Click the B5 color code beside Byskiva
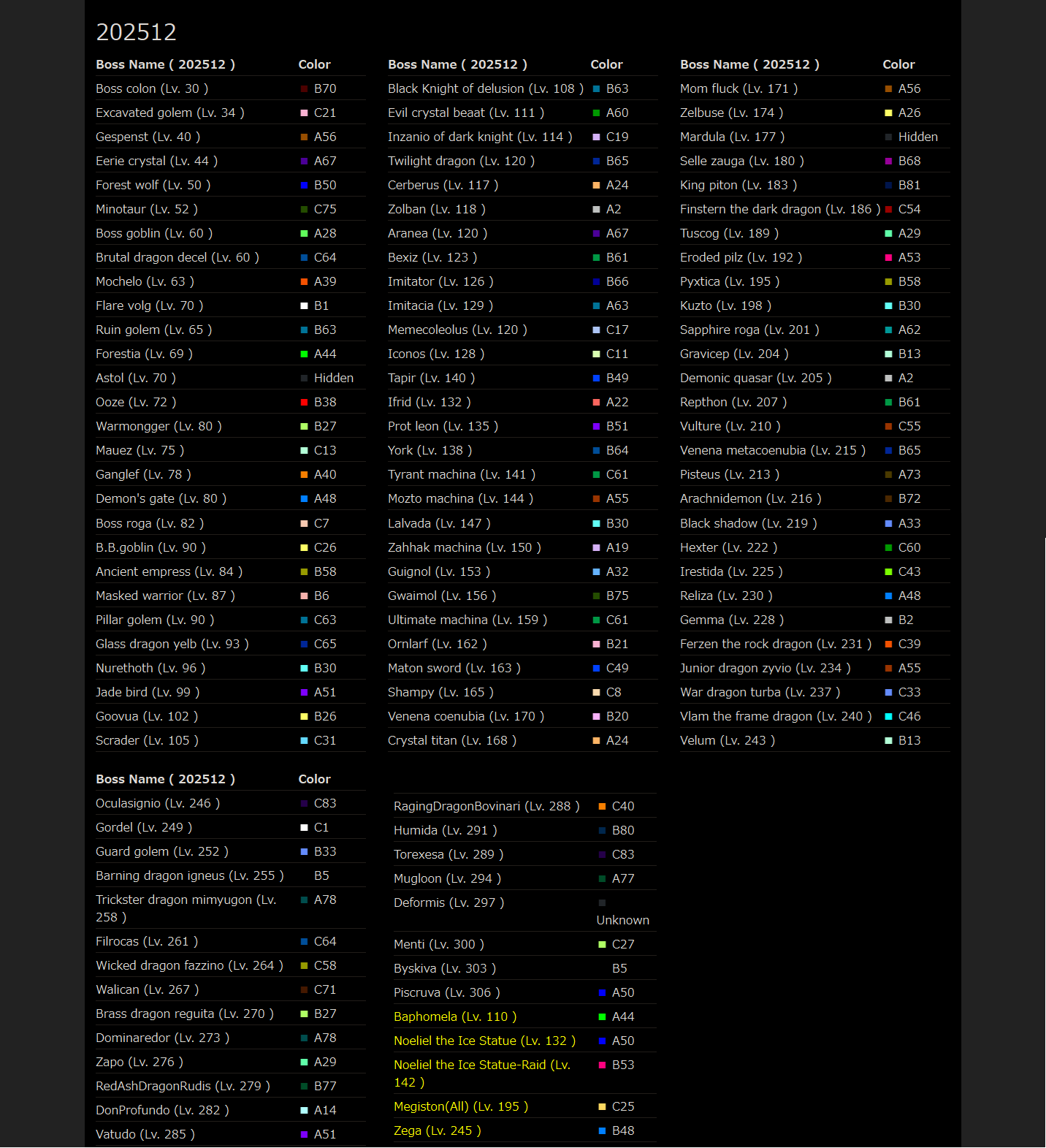This screenshot has width=1046, height=1148. point(619,968)
